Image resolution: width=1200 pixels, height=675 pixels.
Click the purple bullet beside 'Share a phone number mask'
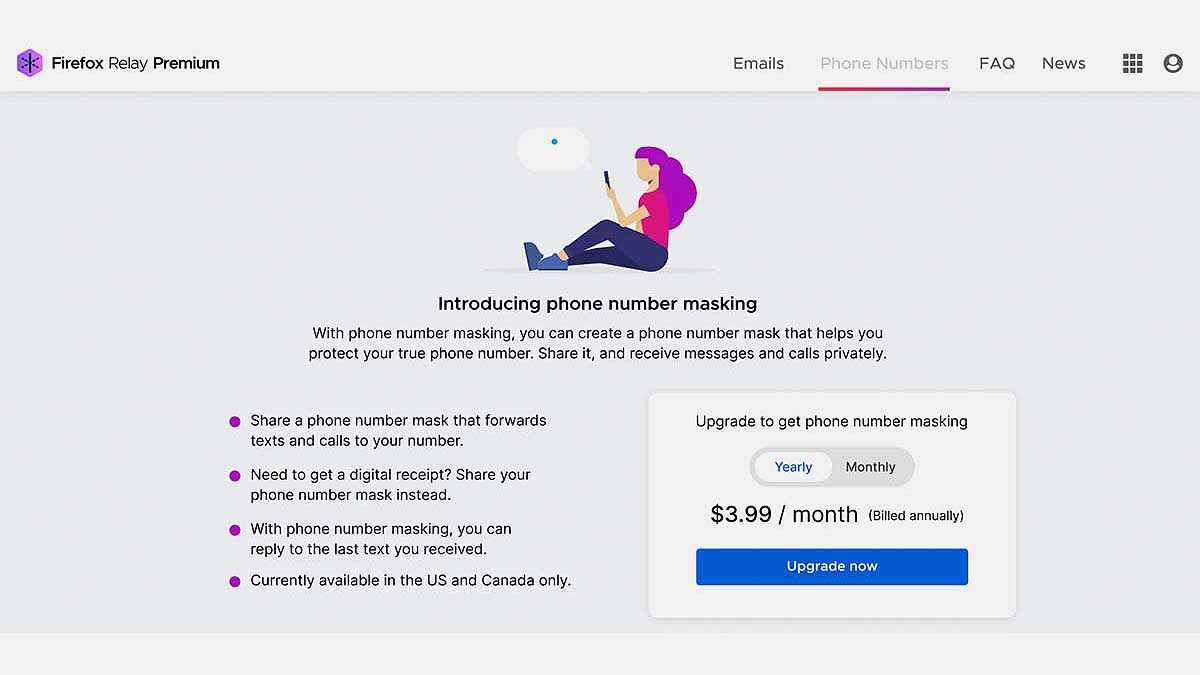tap(235, 421)
